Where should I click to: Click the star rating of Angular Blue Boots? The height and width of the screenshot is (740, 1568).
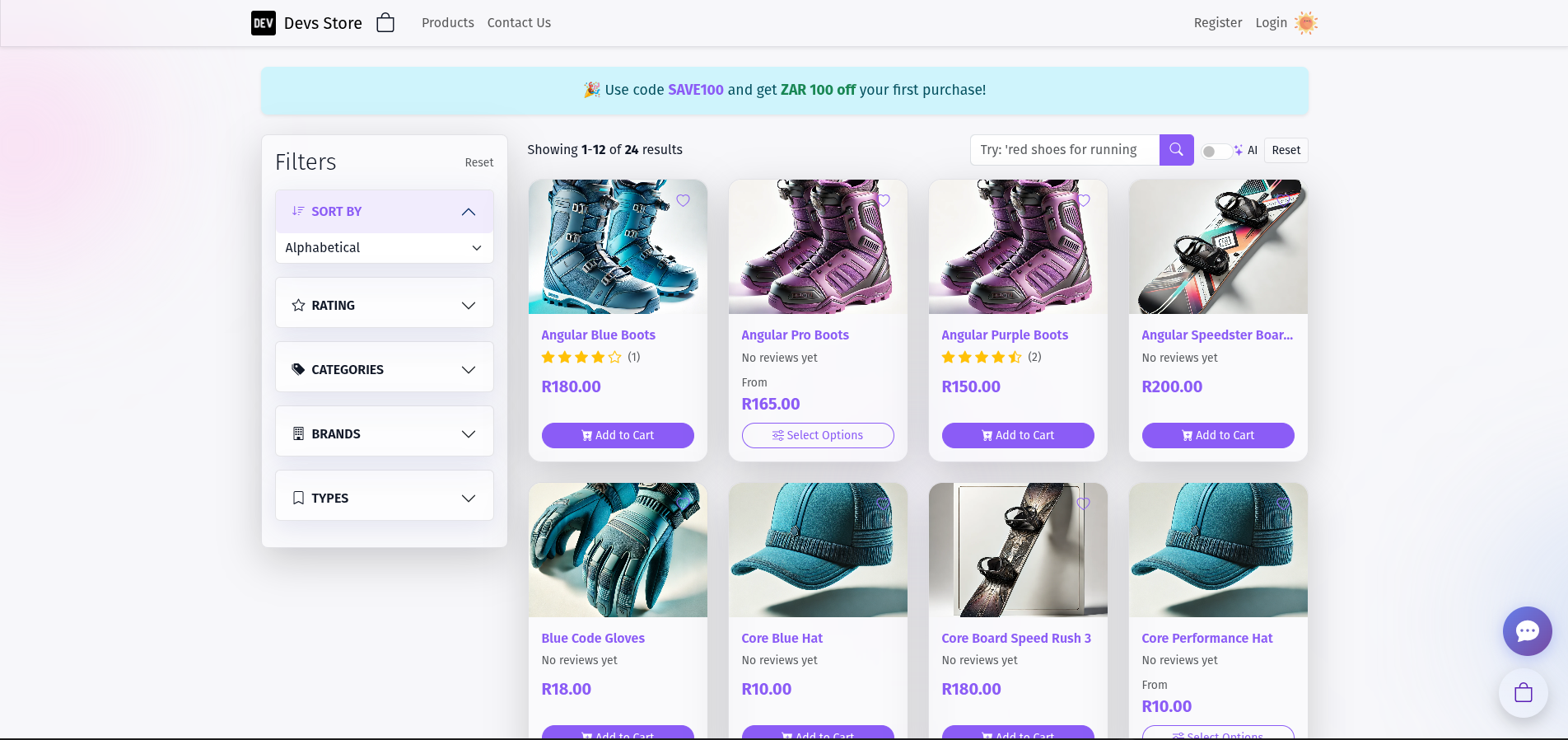pos(581,357)
